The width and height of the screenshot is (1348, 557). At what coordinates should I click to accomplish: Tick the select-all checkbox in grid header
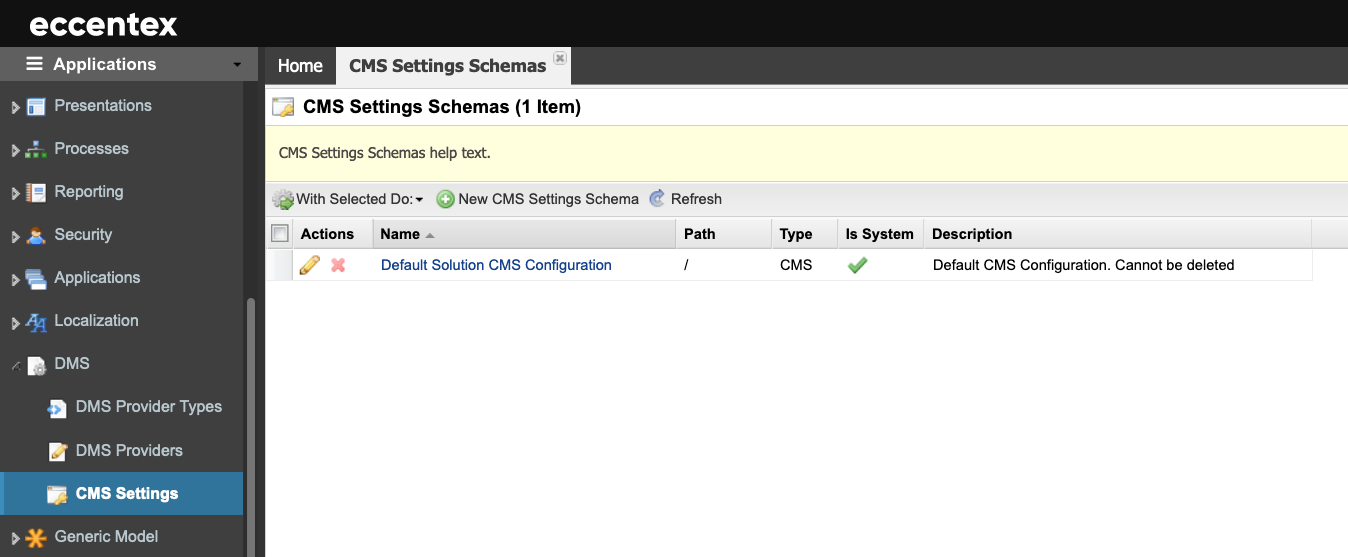280,233
